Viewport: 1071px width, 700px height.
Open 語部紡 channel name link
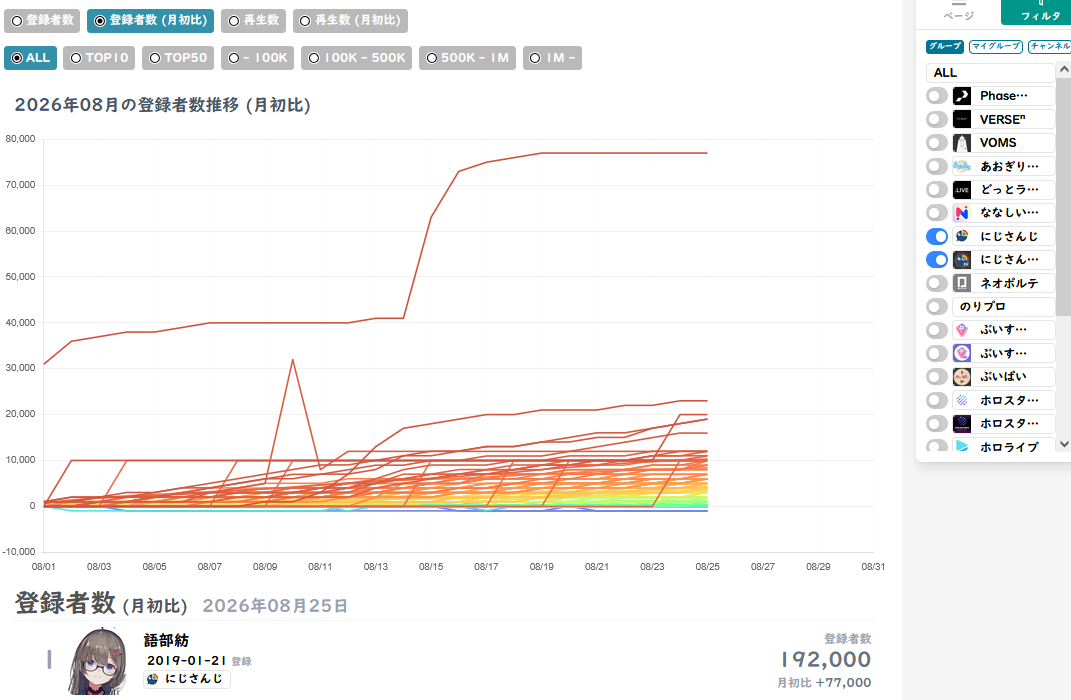[x=166, y=641]
